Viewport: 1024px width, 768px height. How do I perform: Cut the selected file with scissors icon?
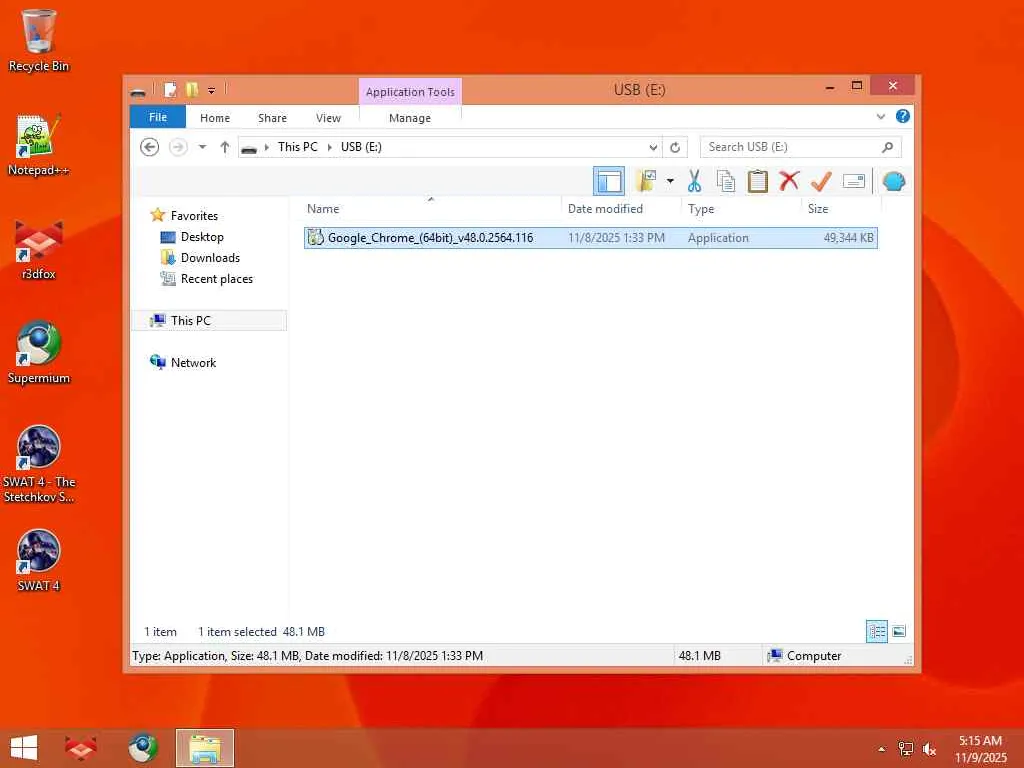click(694, 181)
